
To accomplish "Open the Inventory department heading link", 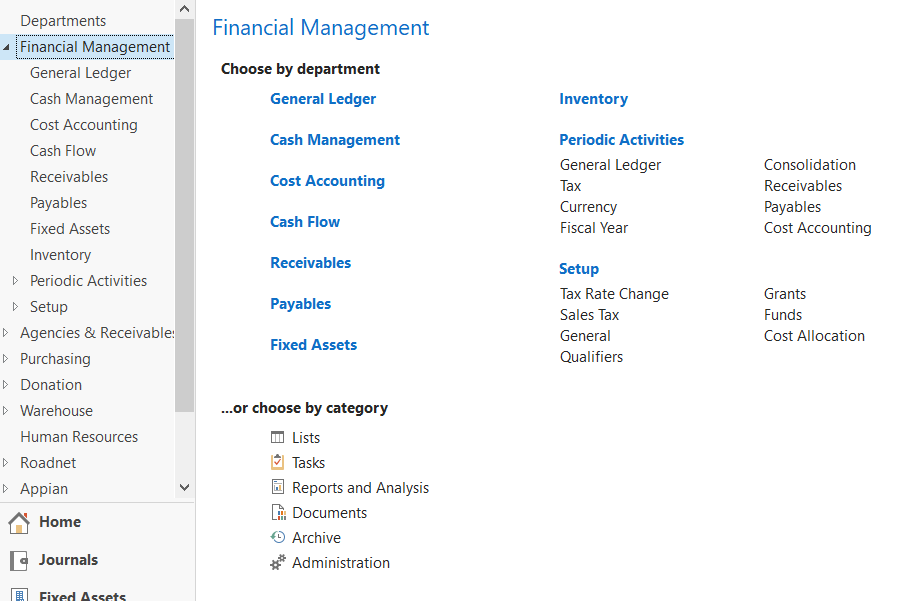I will click(593, 99).
